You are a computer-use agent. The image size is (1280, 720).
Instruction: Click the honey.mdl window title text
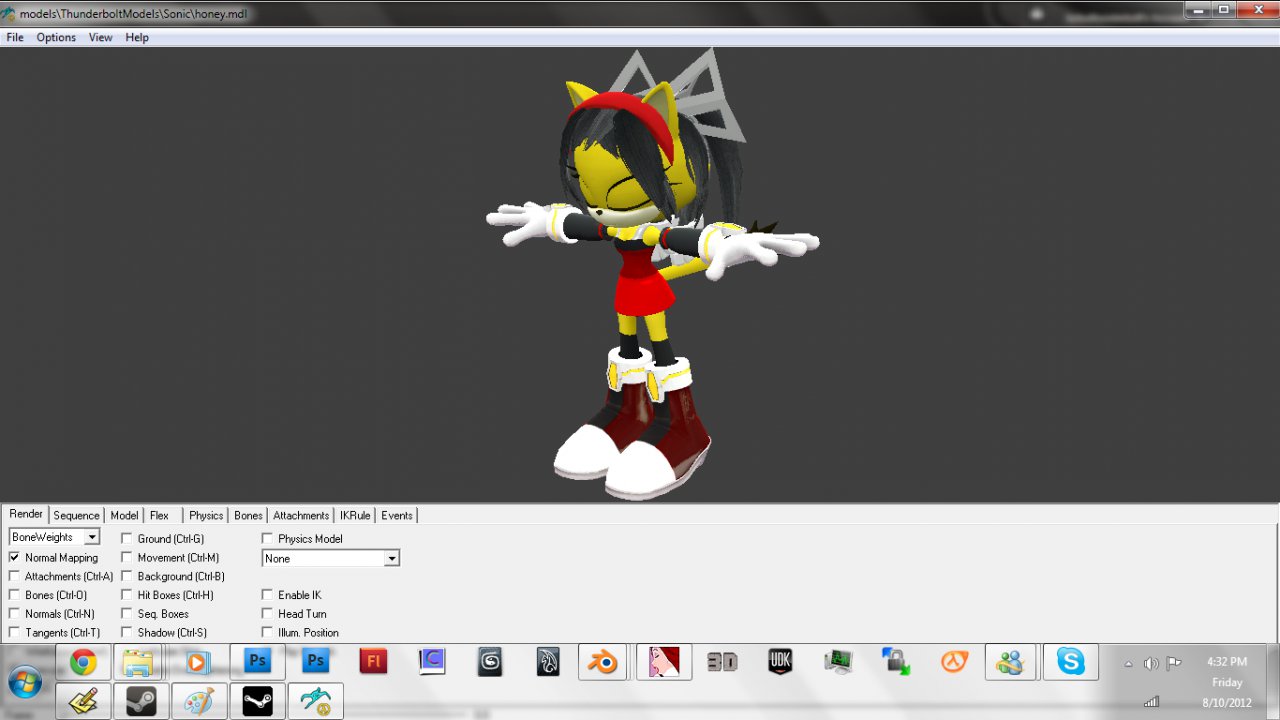click(x=133, y=14)
